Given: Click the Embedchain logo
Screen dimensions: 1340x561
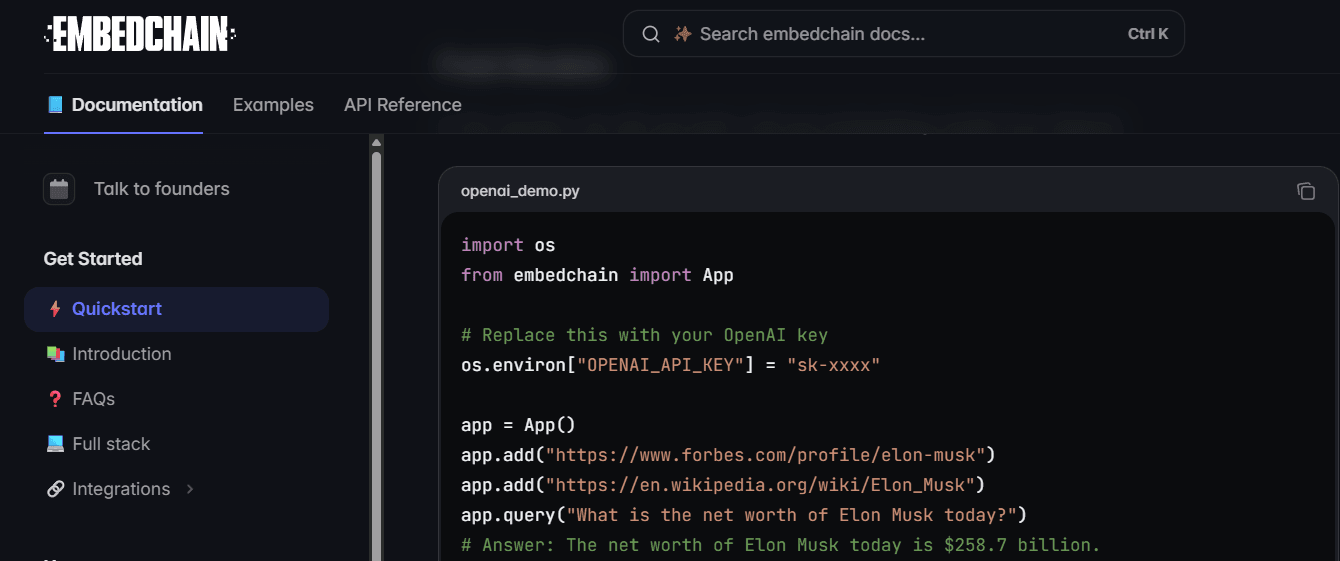Looking at the screenshot, I should click(140, 34).
